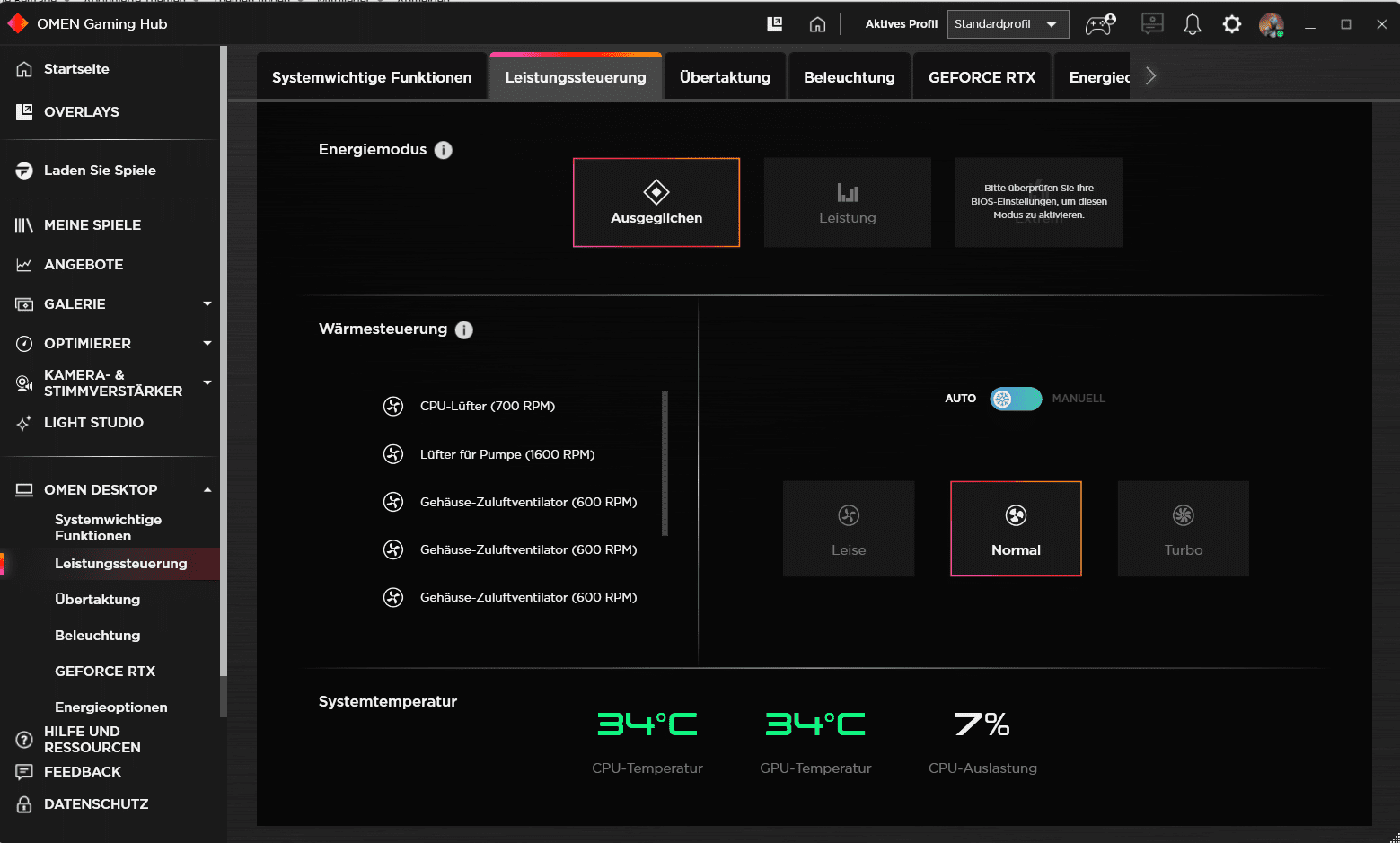Click the home icon in the title bar
This screenshot has width=1400, height=843.
(x=817, y=24)
